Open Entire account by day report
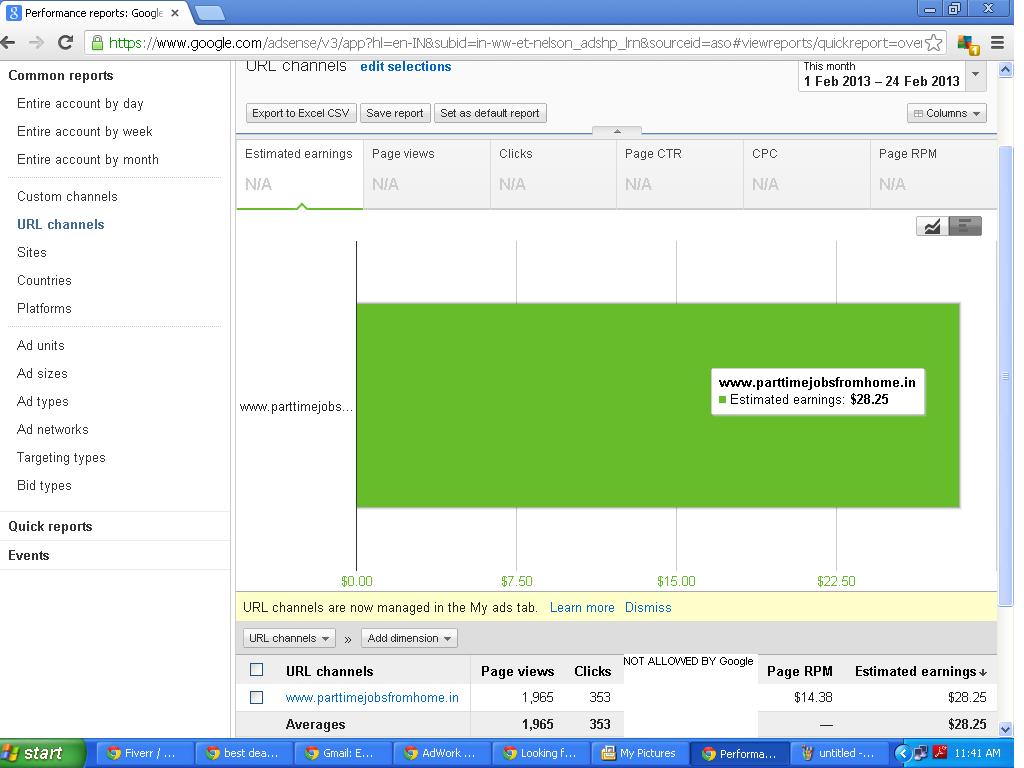1024x768 pixels. 80,104
